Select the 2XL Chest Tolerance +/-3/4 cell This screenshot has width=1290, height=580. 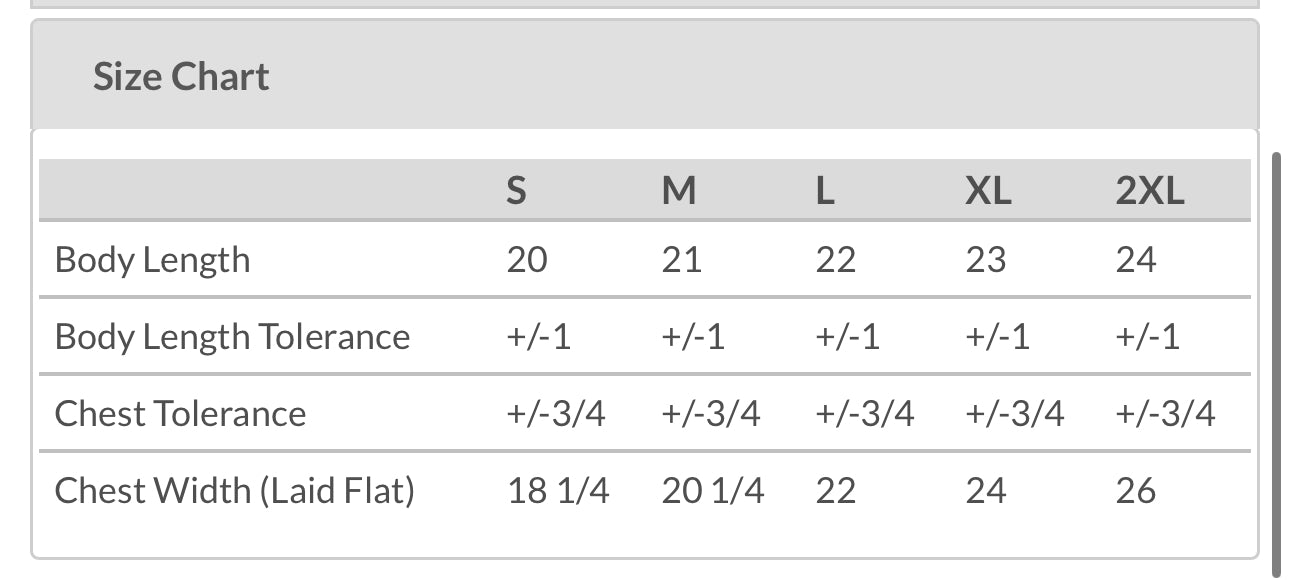1165,414
